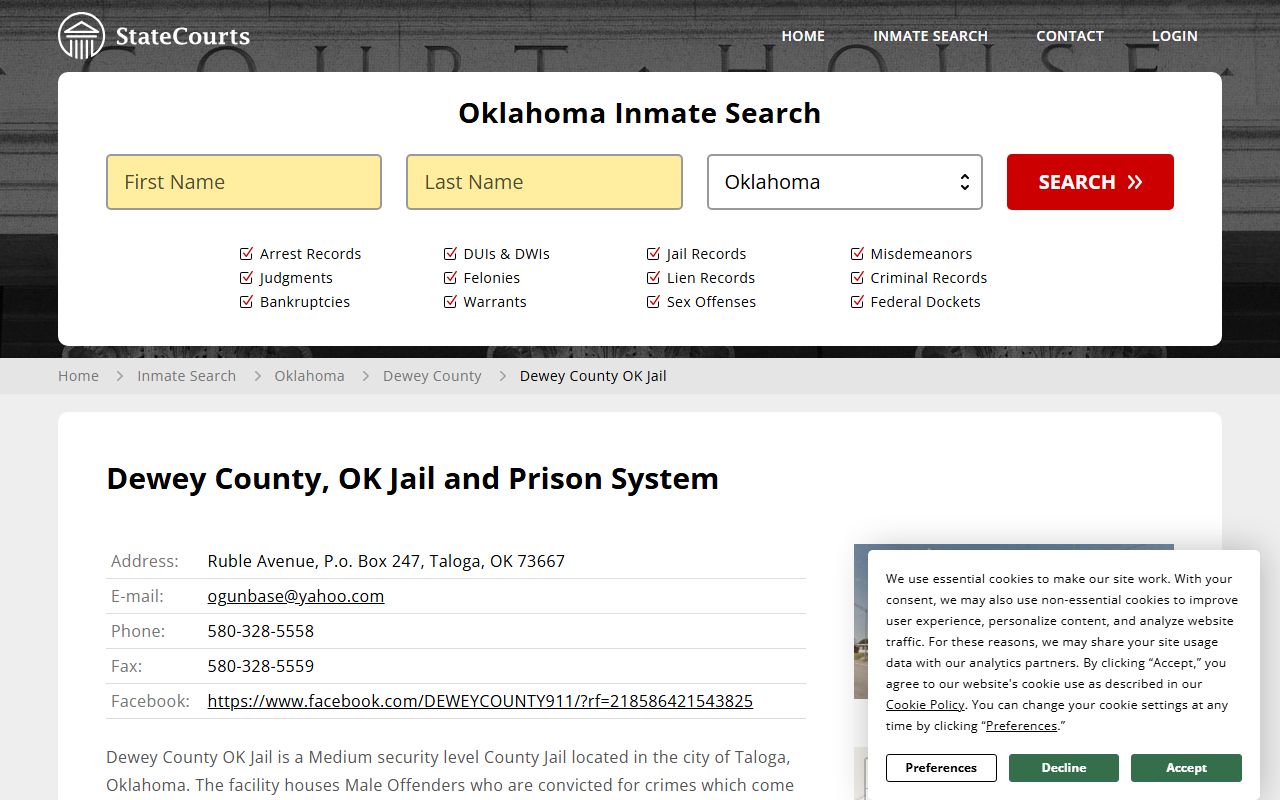Click the phone number 580-328-5558

tap(261, 631)
